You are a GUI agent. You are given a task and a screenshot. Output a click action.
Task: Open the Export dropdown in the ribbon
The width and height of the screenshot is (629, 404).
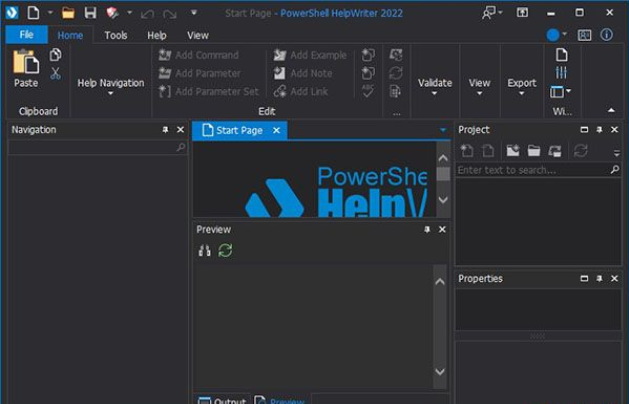pyautogui.click(x=521, y=88)
